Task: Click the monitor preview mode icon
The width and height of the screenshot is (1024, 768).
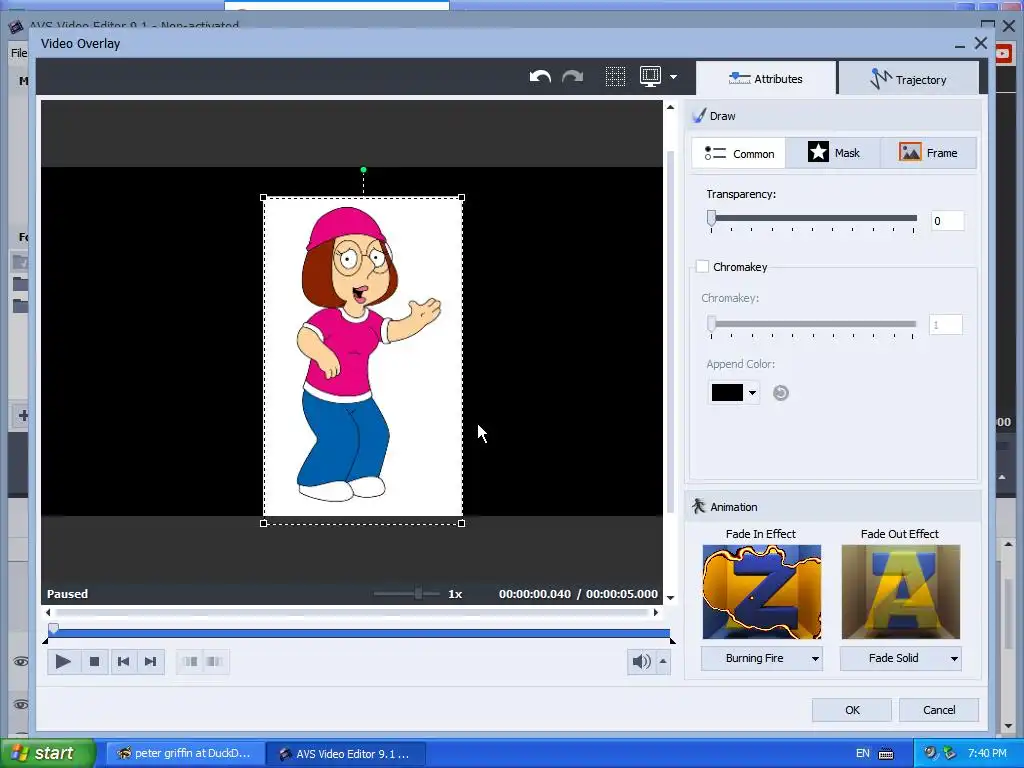Action: (650, 76)
